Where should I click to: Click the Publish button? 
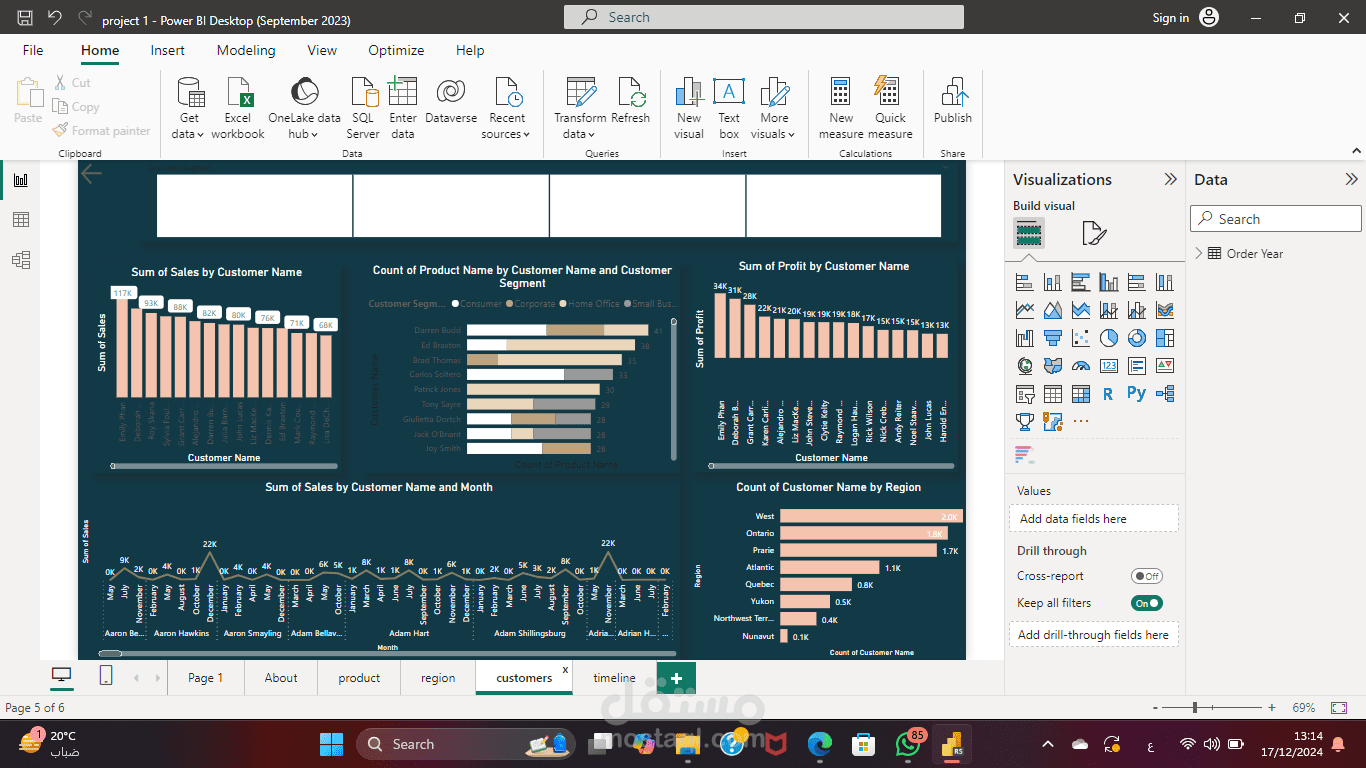952,105
